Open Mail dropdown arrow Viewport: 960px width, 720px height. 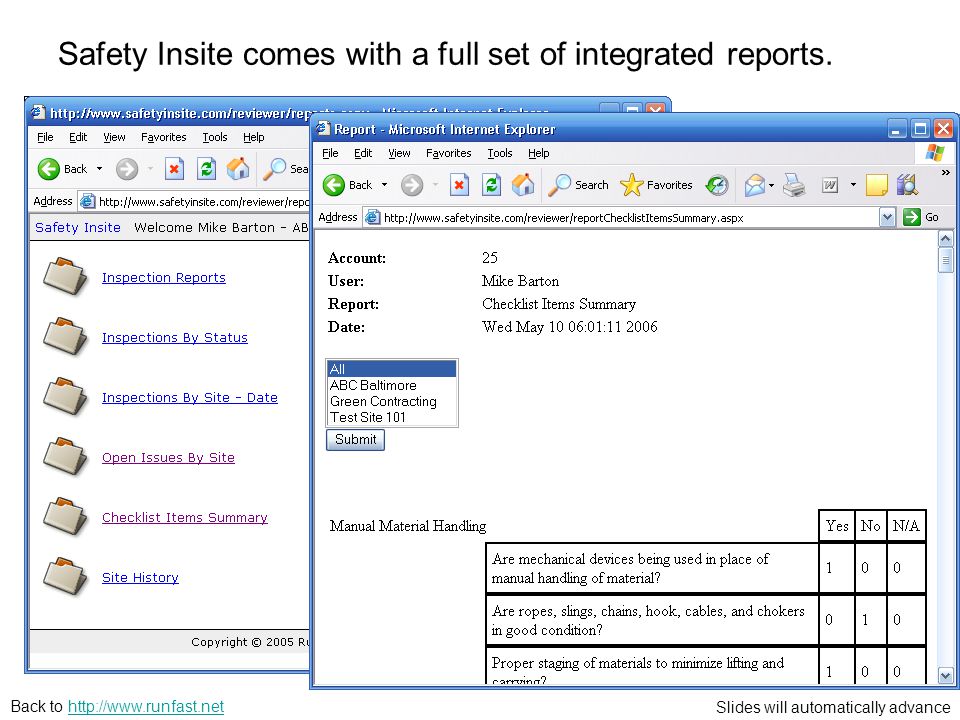tap(771, 185)
